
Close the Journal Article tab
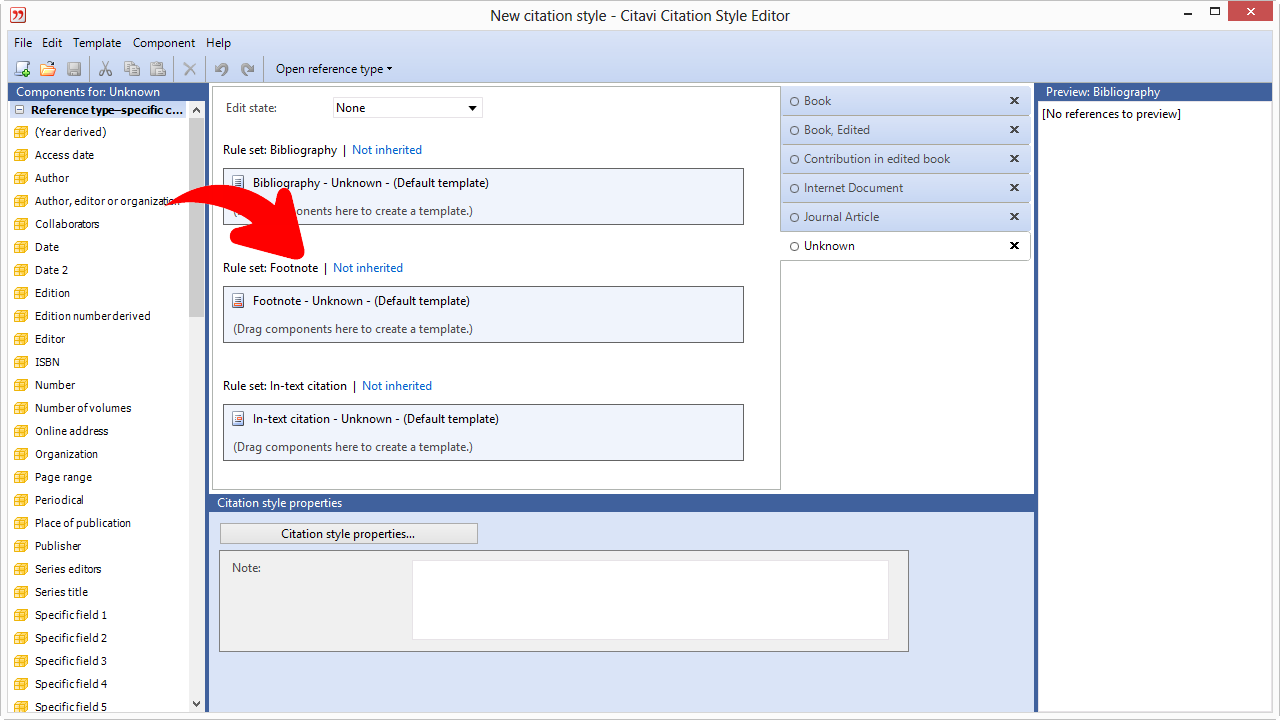coord(1014,217)
